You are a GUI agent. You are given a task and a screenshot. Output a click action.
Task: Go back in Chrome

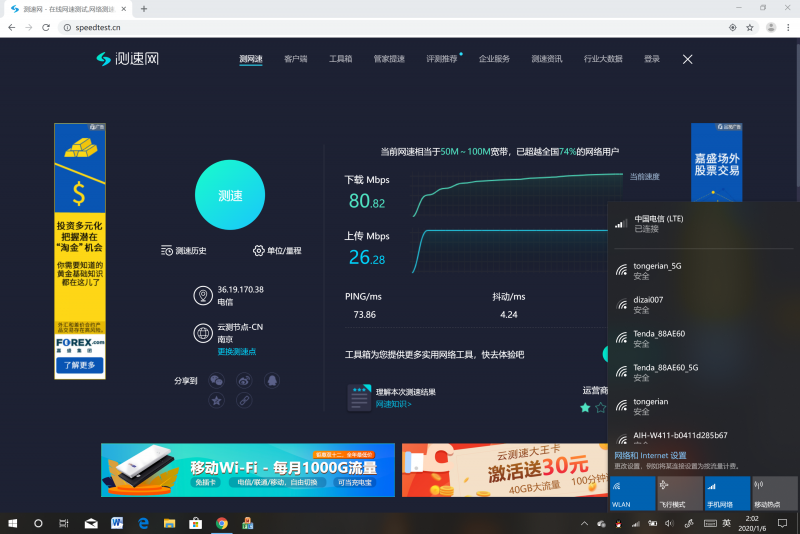pos(12,28)
